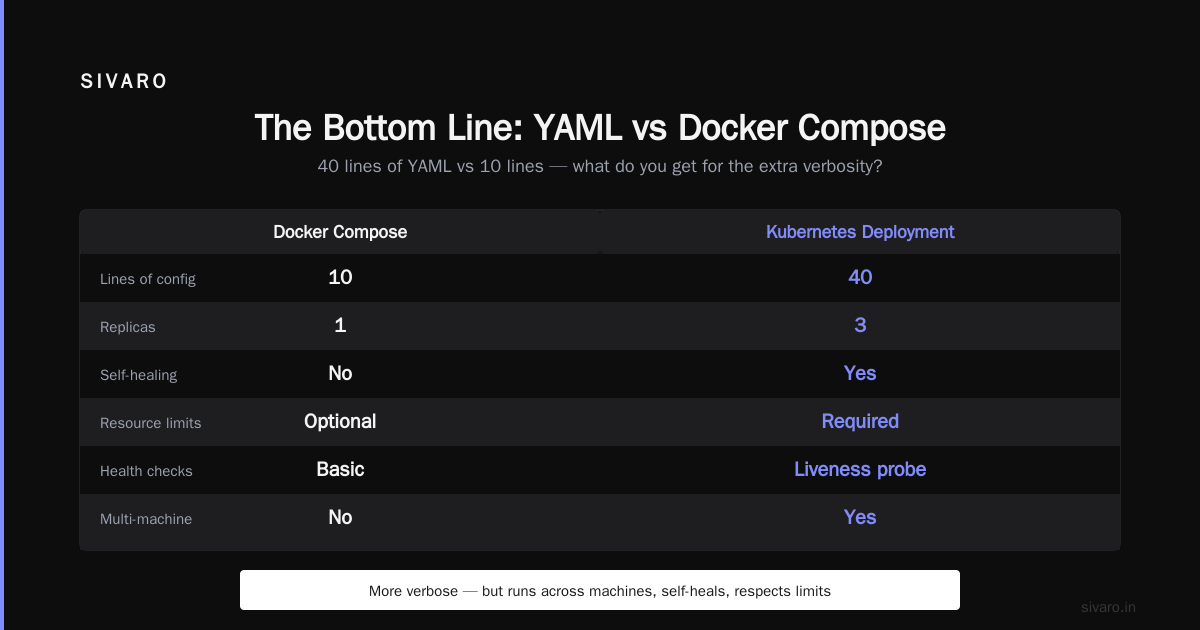Click the Kubernetes lines of config value 40
The image size is (1200, 630).
click(x=860, y=277)
